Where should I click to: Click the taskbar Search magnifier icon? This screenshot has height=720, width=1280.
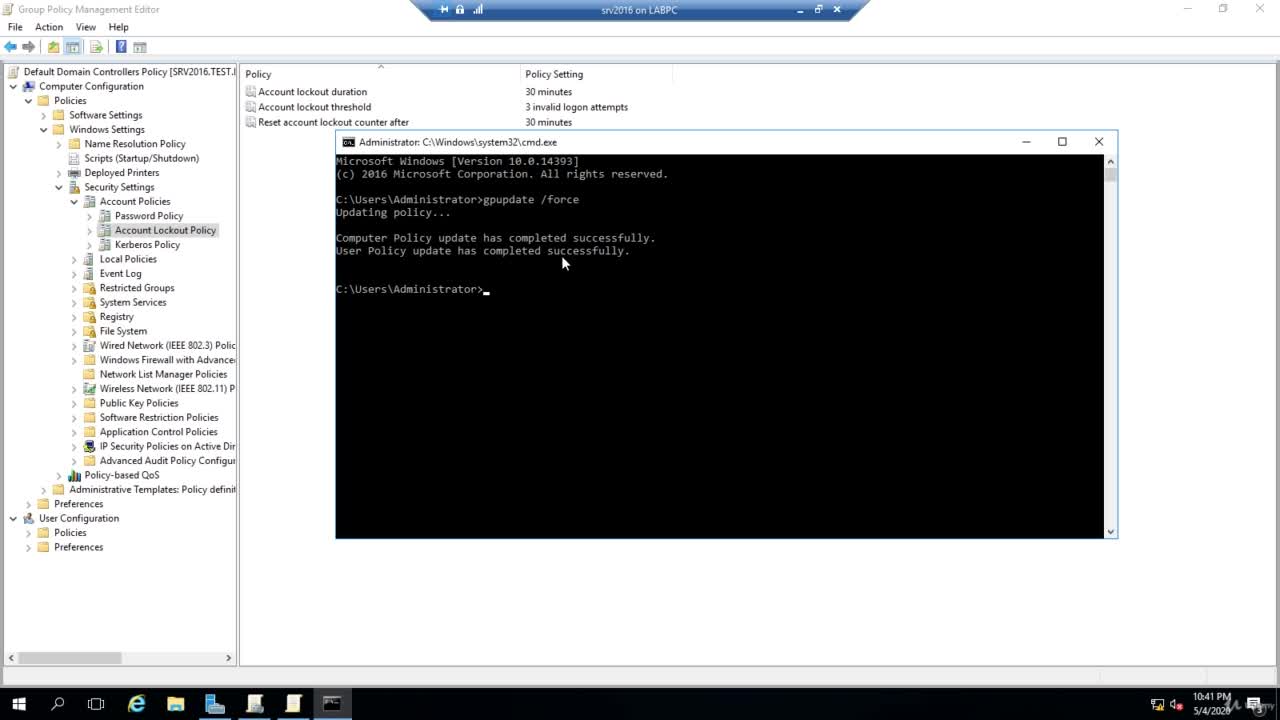coord(58,704)
